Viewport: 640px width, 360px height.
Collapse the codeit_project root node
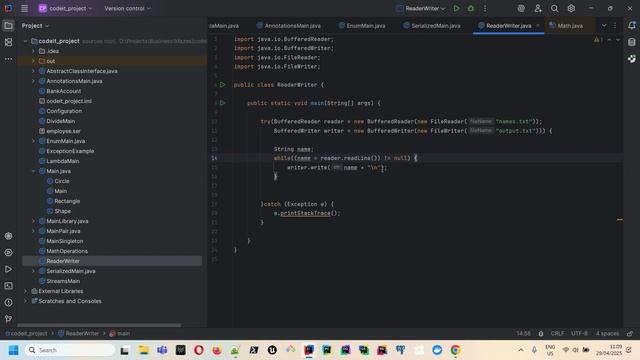pos(25,41)
